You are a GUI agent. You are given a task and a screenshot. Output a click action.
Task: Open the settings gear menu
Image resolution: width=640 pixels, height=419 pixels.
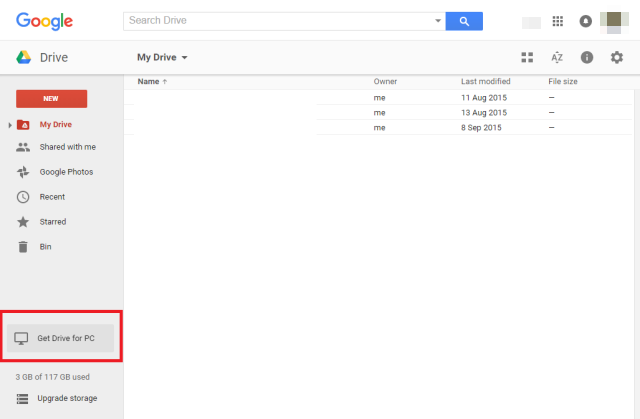617,57
